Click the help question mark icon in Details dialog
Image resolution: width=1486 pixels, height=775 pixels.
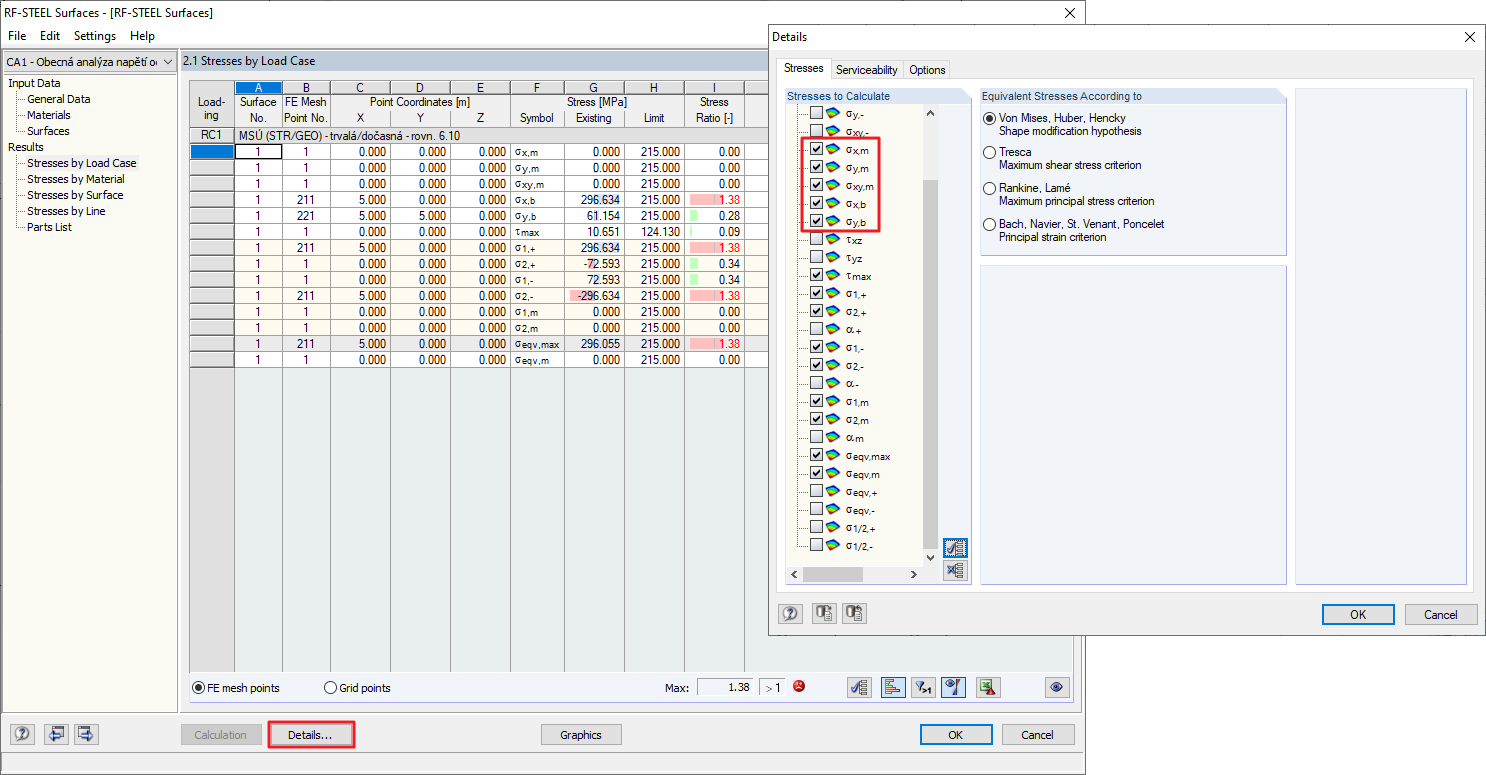789,613
